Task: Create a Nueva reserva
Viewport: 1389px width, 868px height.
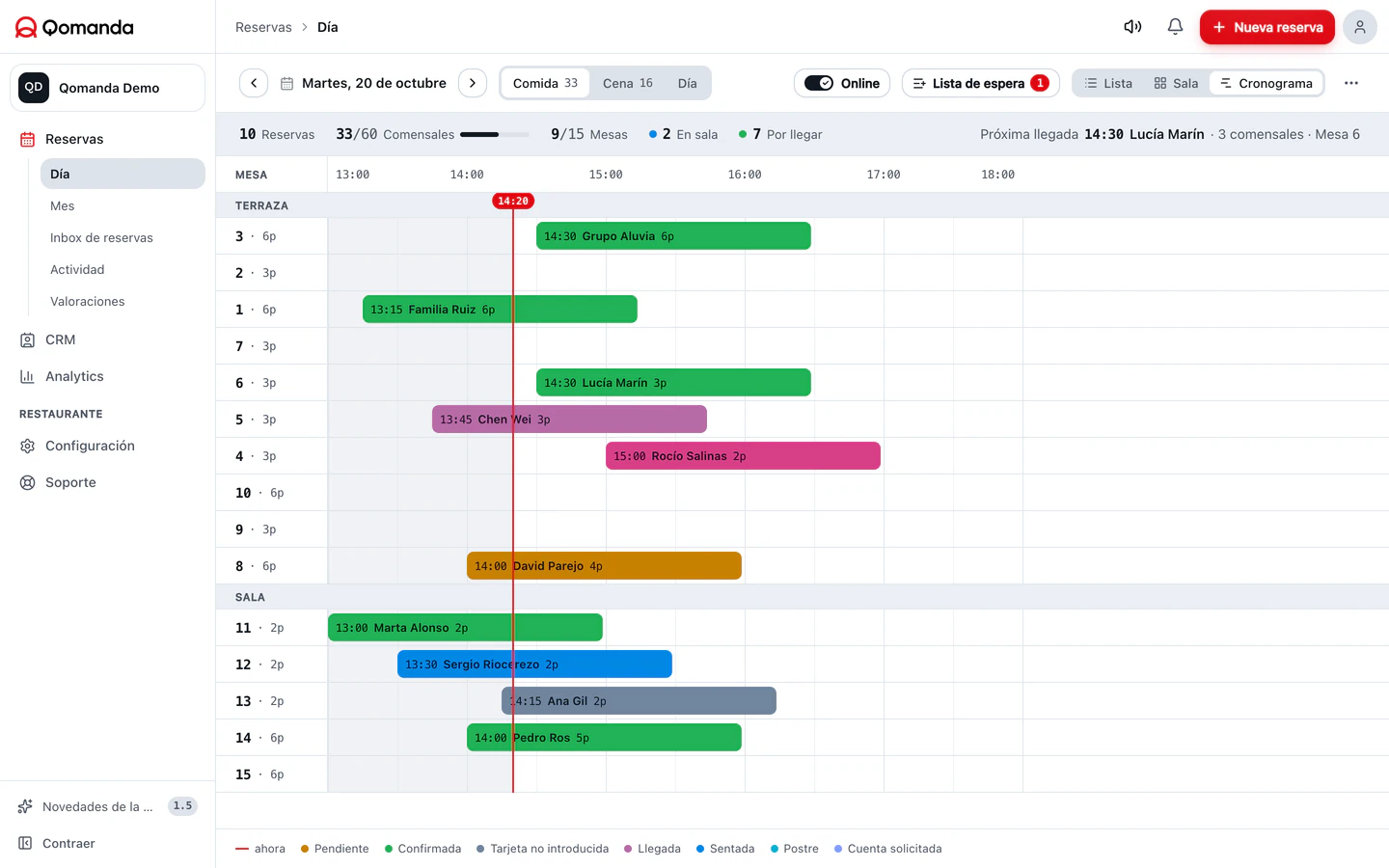Action: [x=1267, y=27]
